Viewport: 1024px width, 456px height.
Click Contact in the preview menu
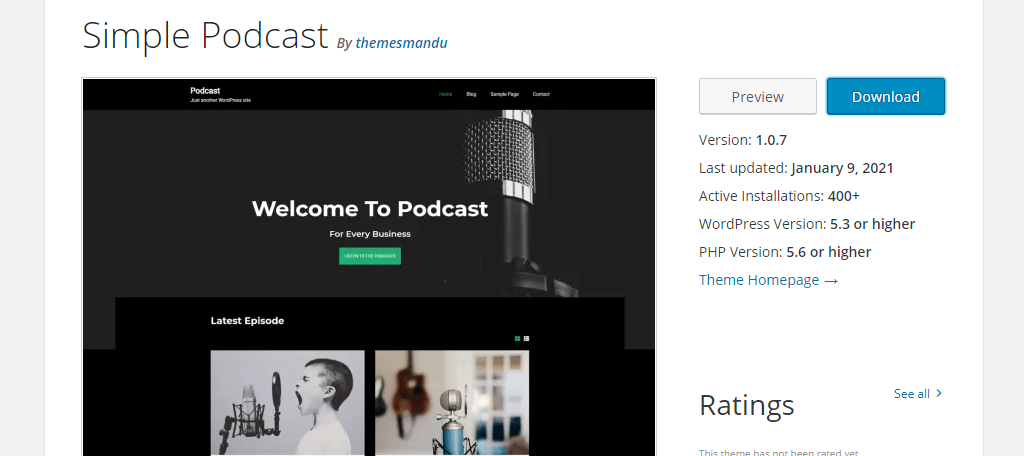(541, 94)
